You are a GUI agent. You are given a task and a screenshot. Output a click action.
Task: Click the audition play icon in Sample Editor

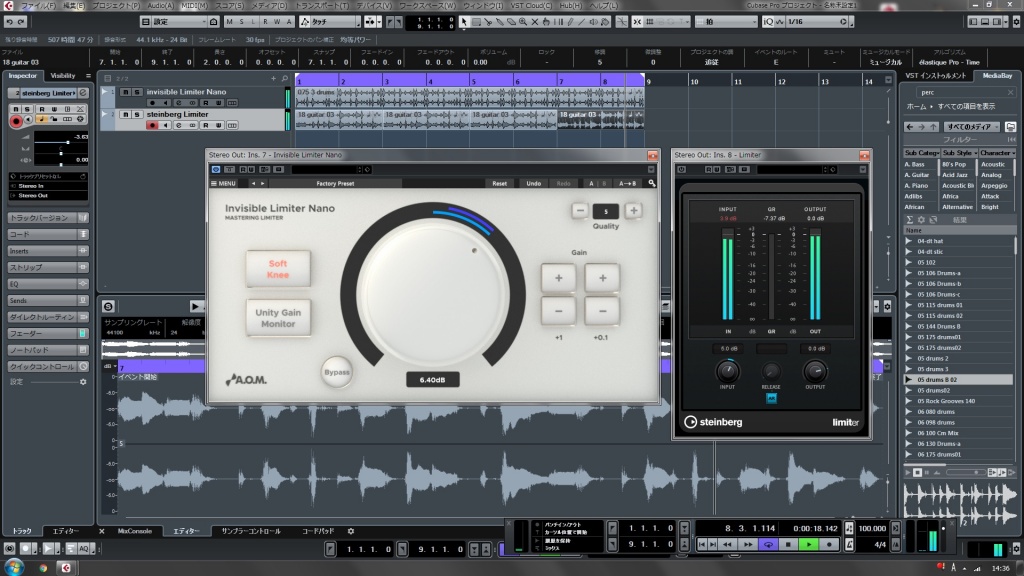pyautogui.click(x=196, y=306)
